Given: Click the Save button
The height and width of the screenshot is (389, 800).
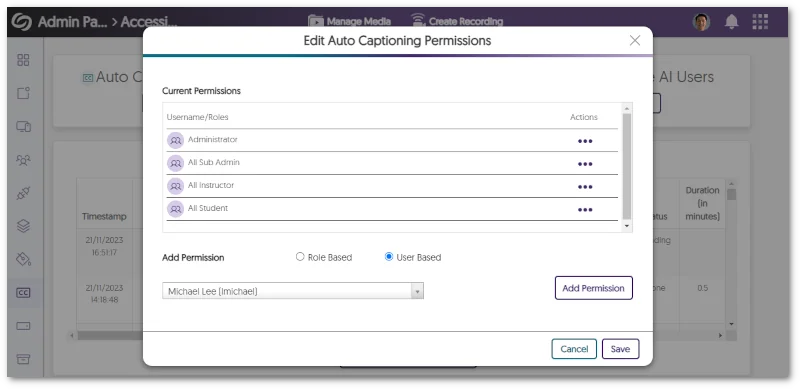Looking at the screenshot, I should click(x=620, y=349).
